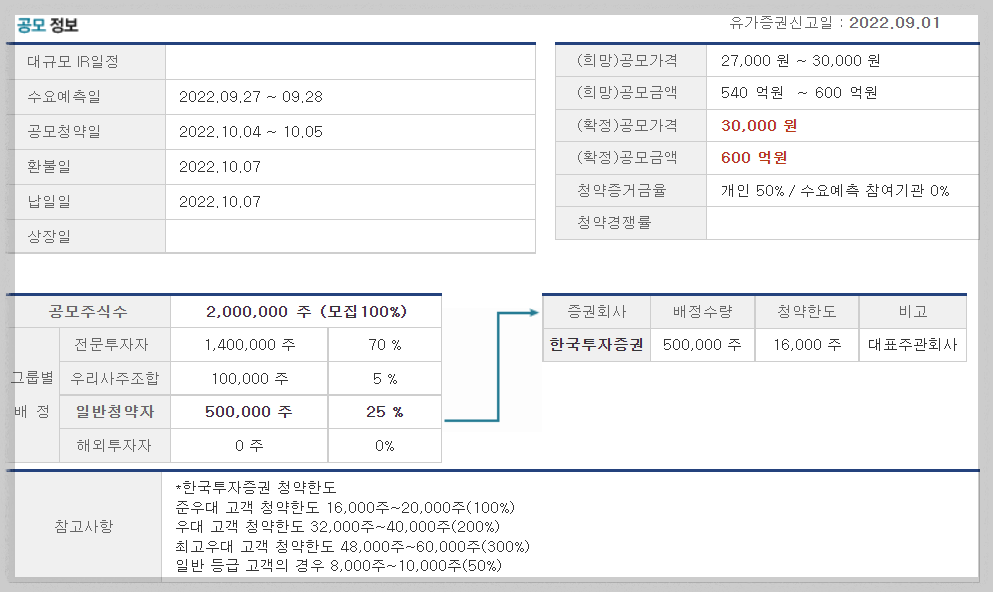The width and height of the screenshot is (993, 592).
Task: Click the 공모 정보 heading
Action: 47,25
